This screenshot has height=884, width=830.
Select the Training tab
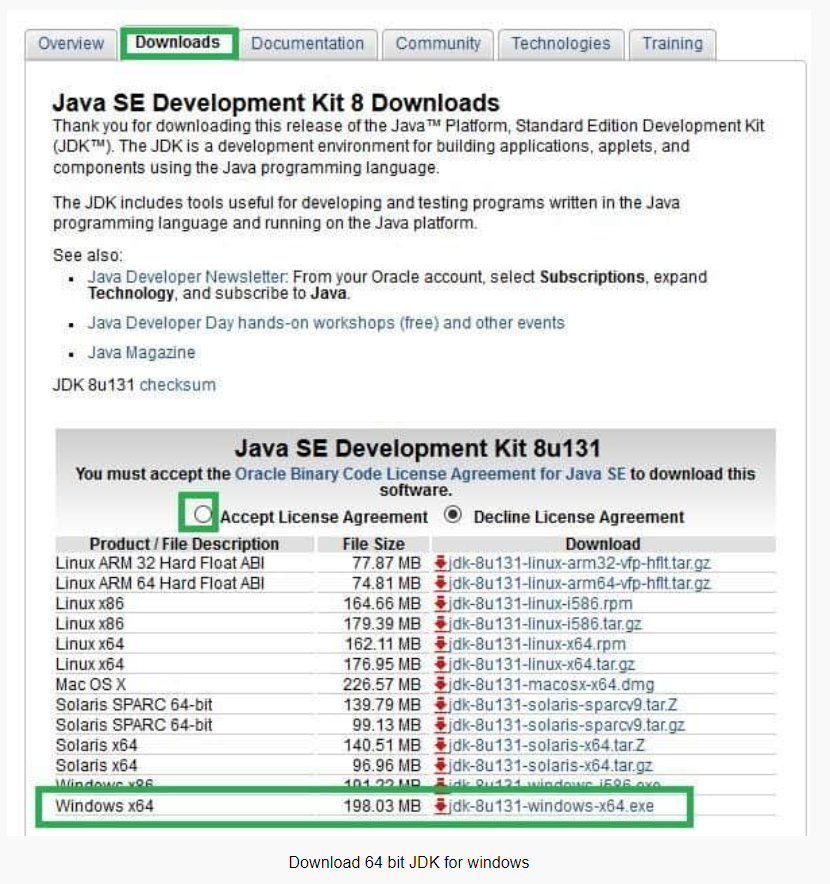click(x=673, y=43)
